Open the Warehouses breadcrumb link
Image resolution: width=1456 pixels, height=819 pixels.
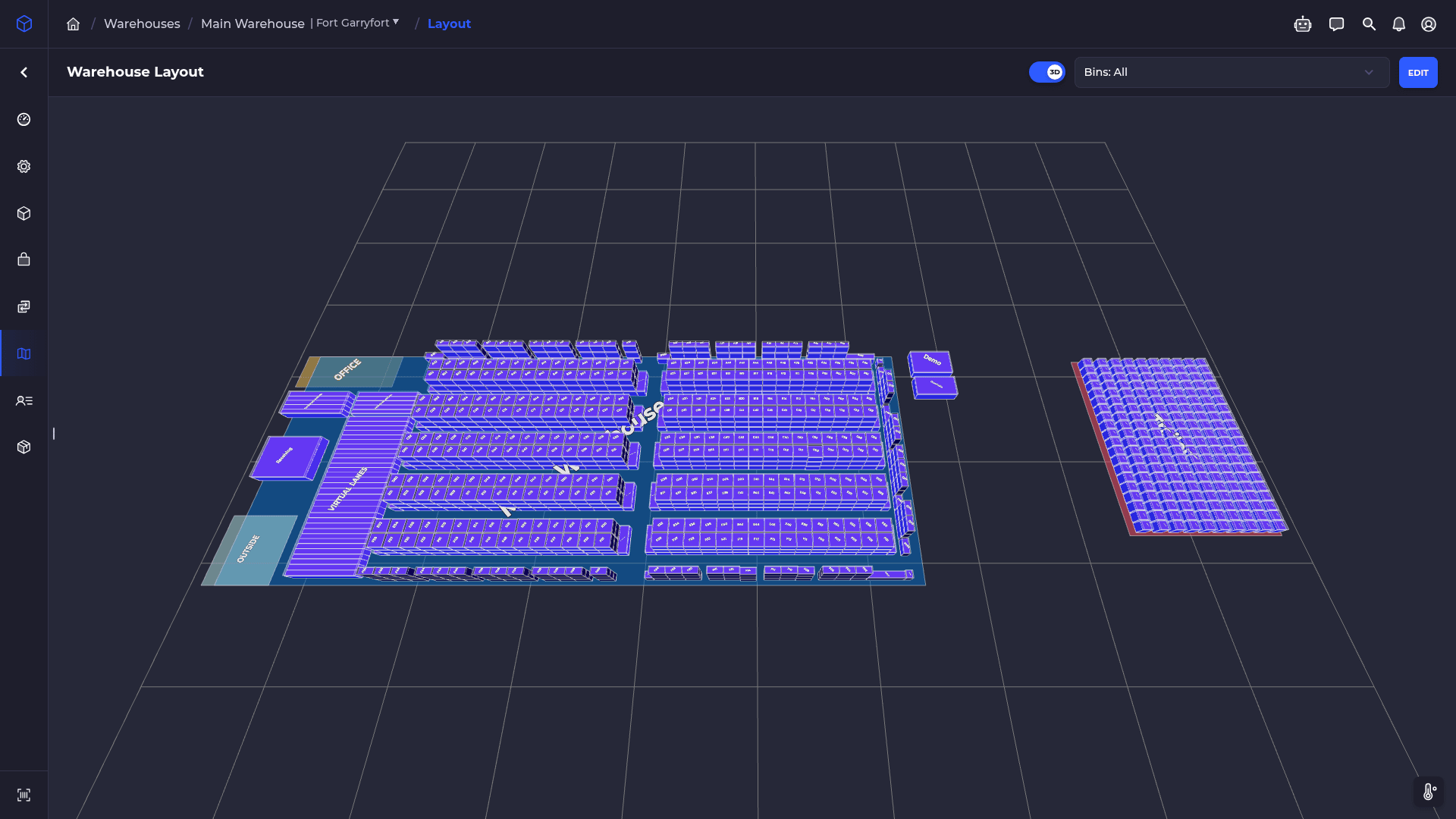(142, 24)
